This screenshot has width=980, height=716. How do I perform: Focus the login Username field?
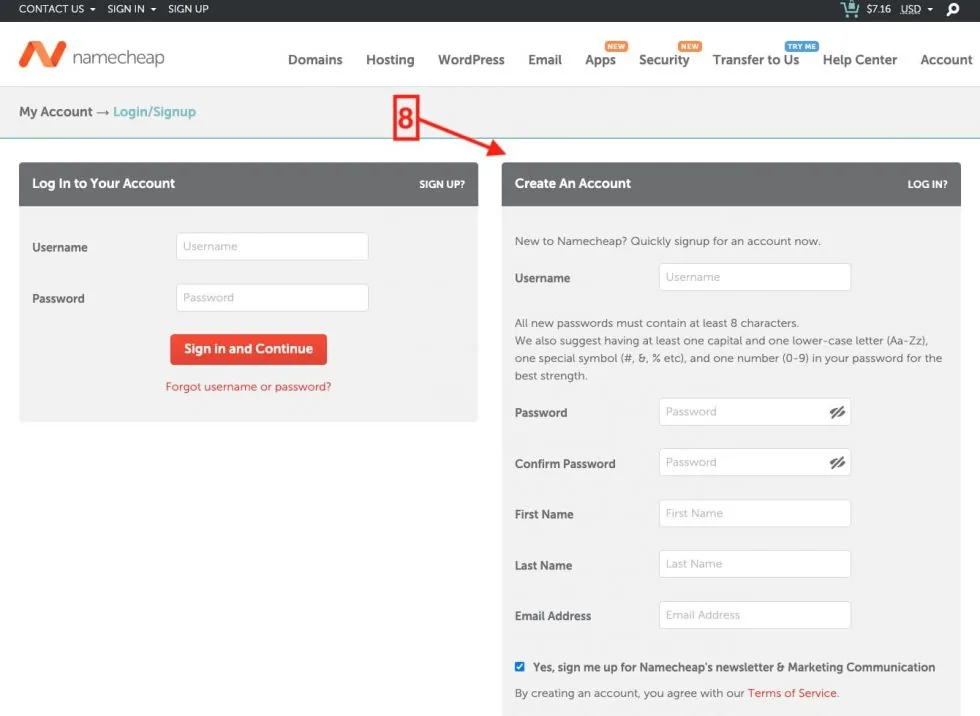pos(272,246)
